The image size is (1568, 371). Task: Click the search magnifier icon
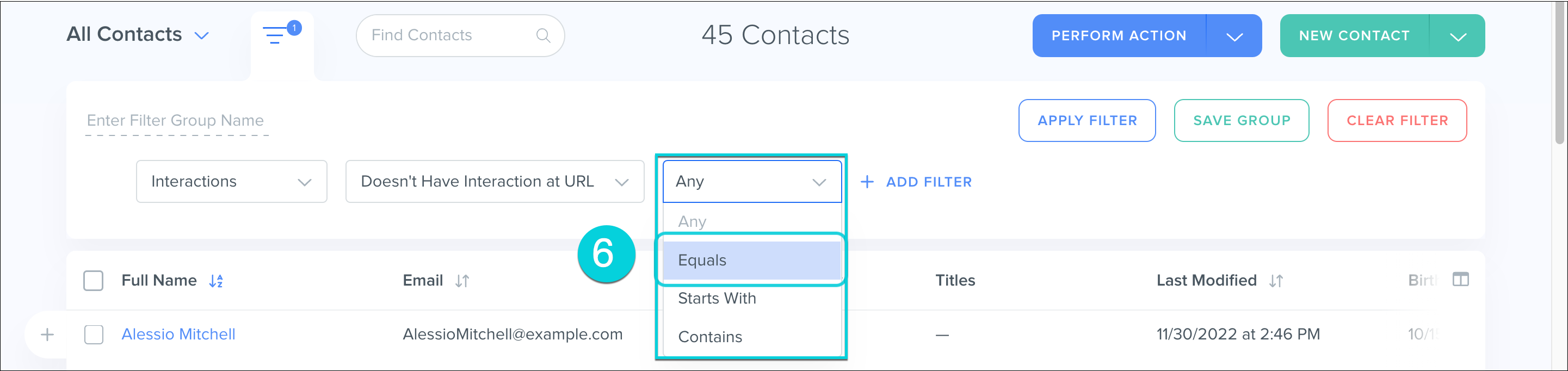(x=543, y=36)
